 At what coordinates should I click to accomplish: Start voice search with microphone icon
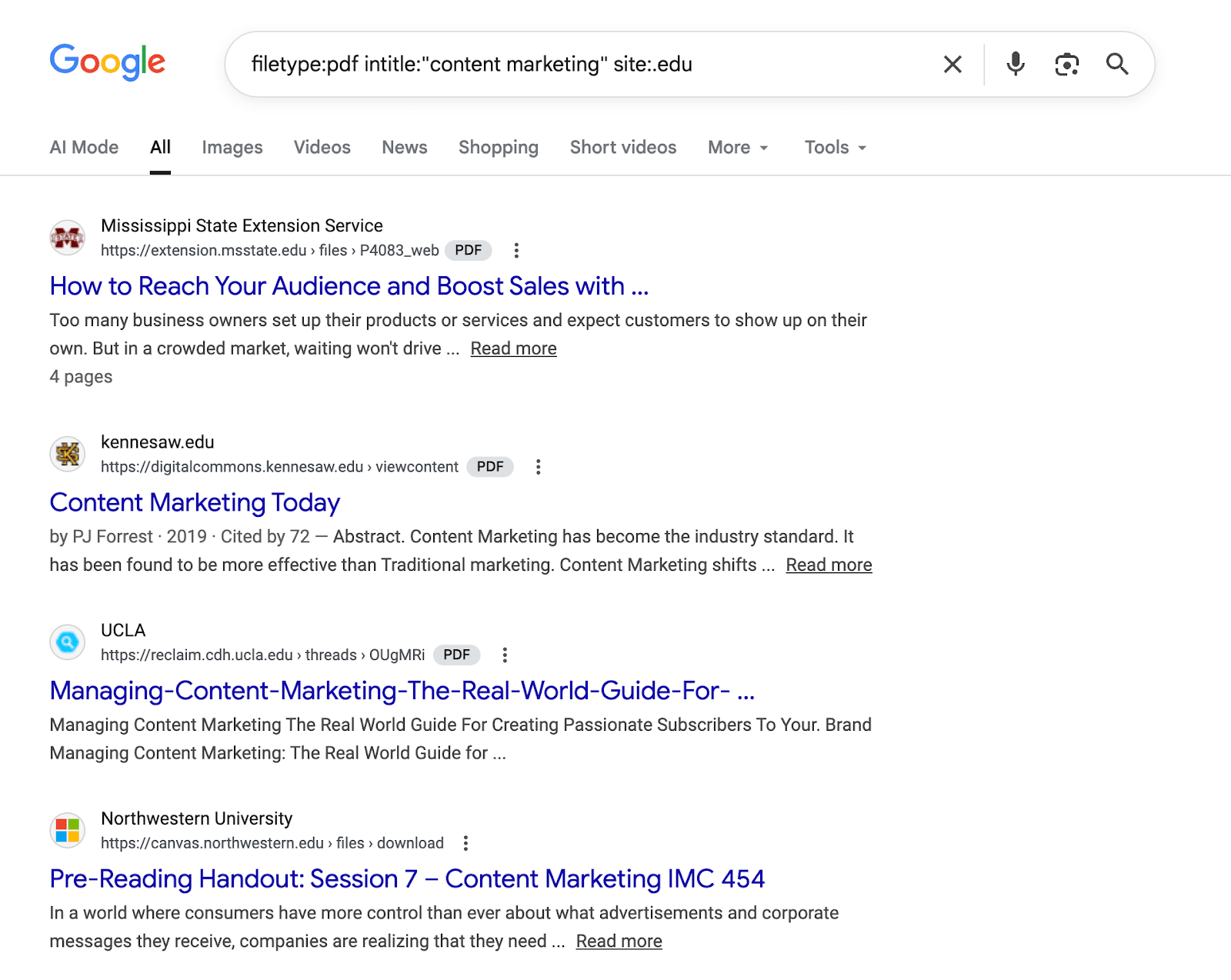coord(1016,65)
